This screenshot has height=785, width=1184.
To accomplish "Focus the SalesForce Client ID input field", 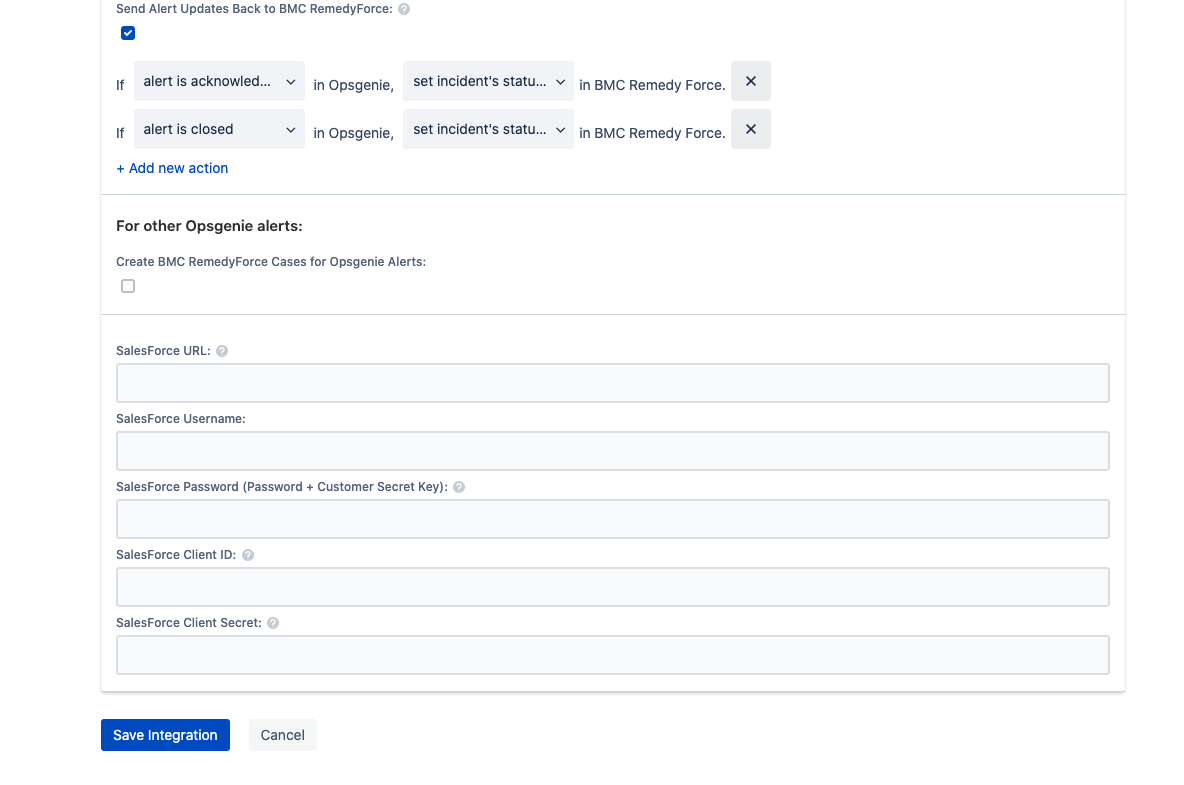I will tap(612, 586).
